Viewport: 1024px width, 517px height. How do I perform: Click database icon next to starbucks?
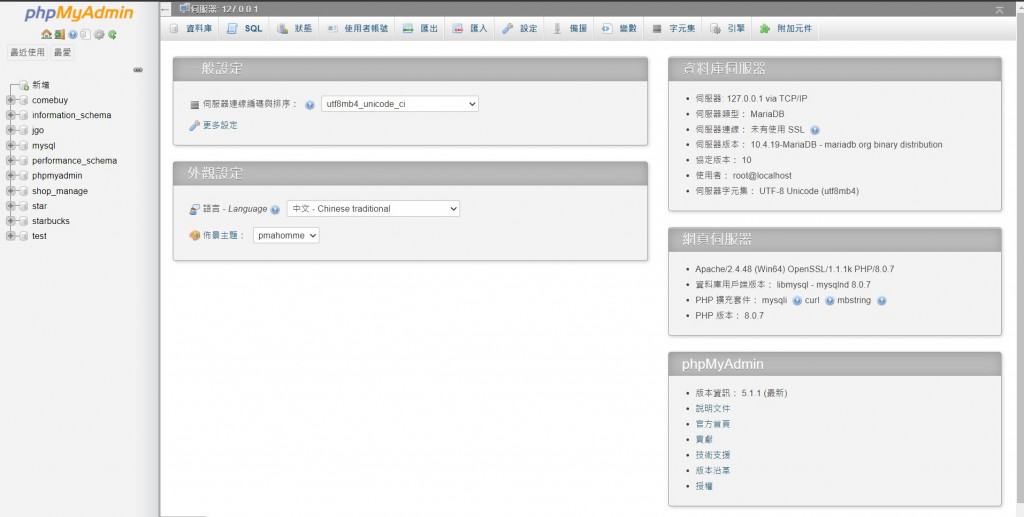24,221
